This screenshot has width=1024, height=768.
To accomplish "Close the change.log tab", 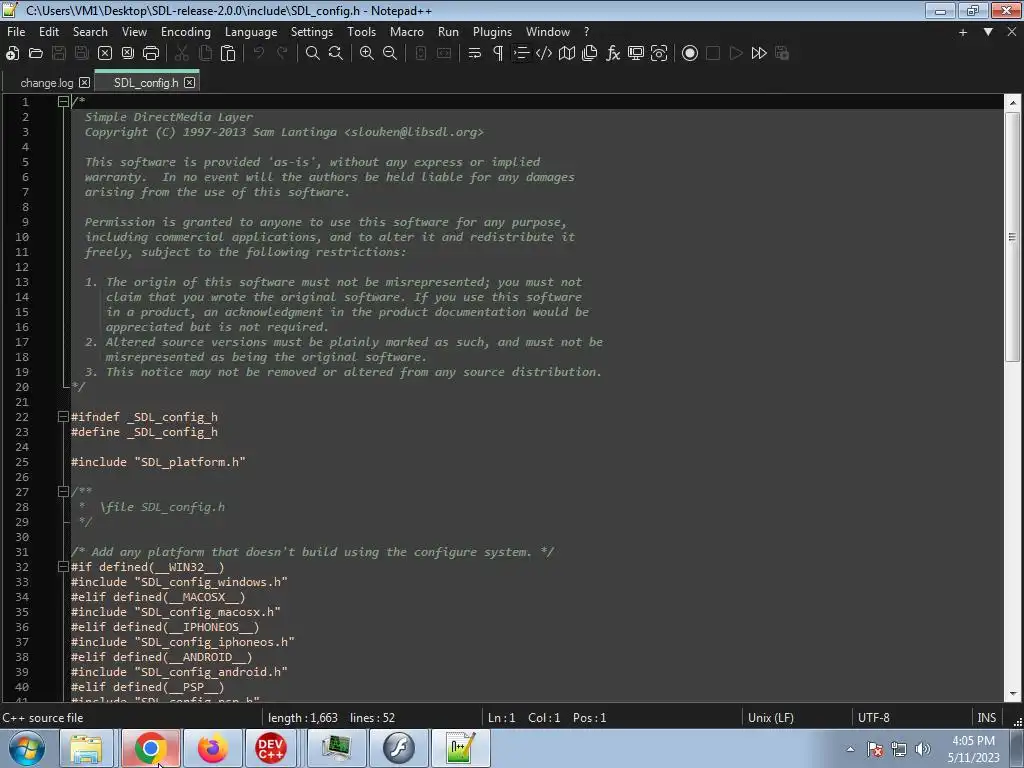I will [84, 82].
